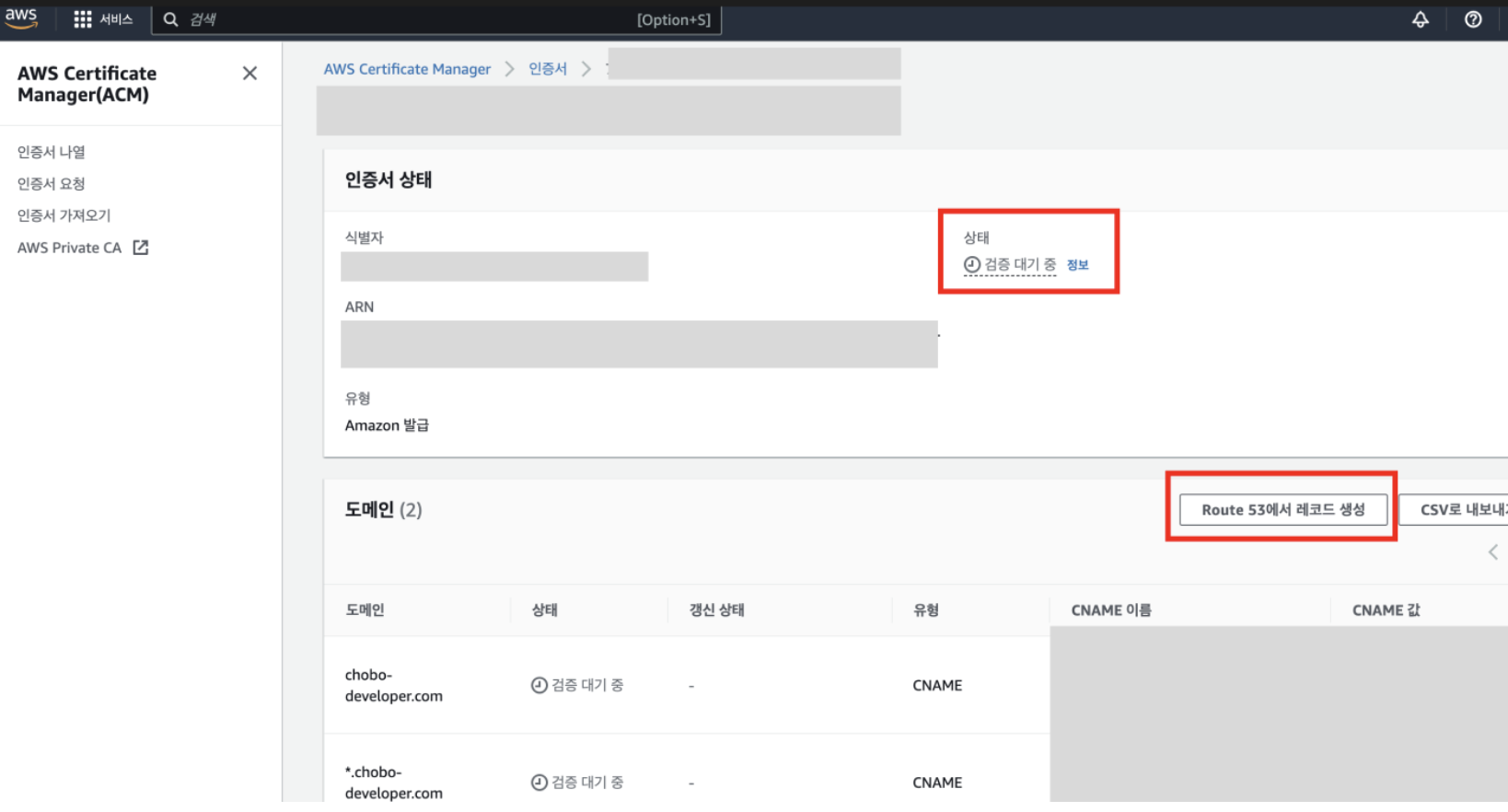The height and width of the screenshot is (812, 1508).
Task: Go to AWS Certificate Manager breadcrumb
Action: point(407,69)
